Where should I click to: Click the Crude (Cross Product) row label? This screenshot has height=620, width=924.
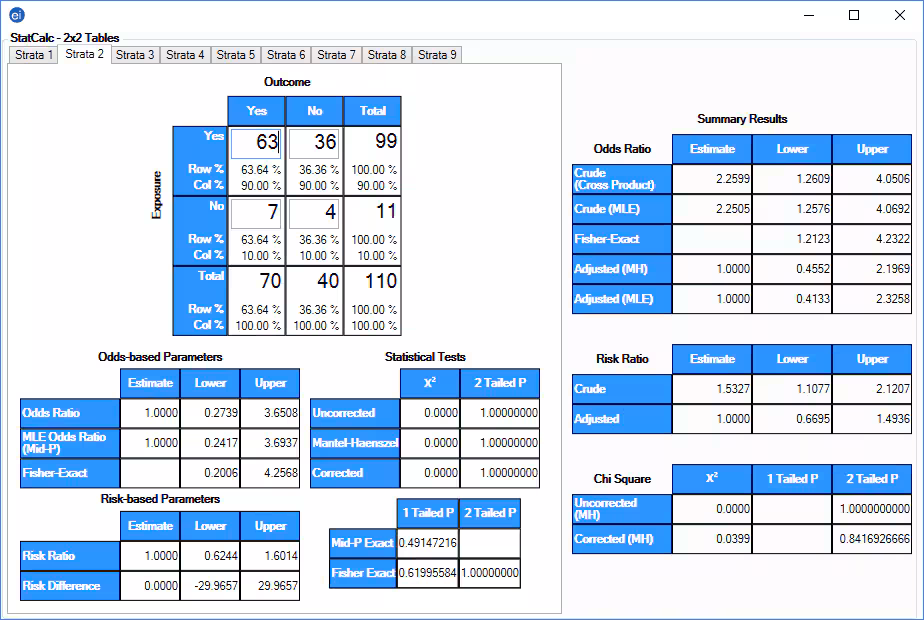[x=622, y=179]
